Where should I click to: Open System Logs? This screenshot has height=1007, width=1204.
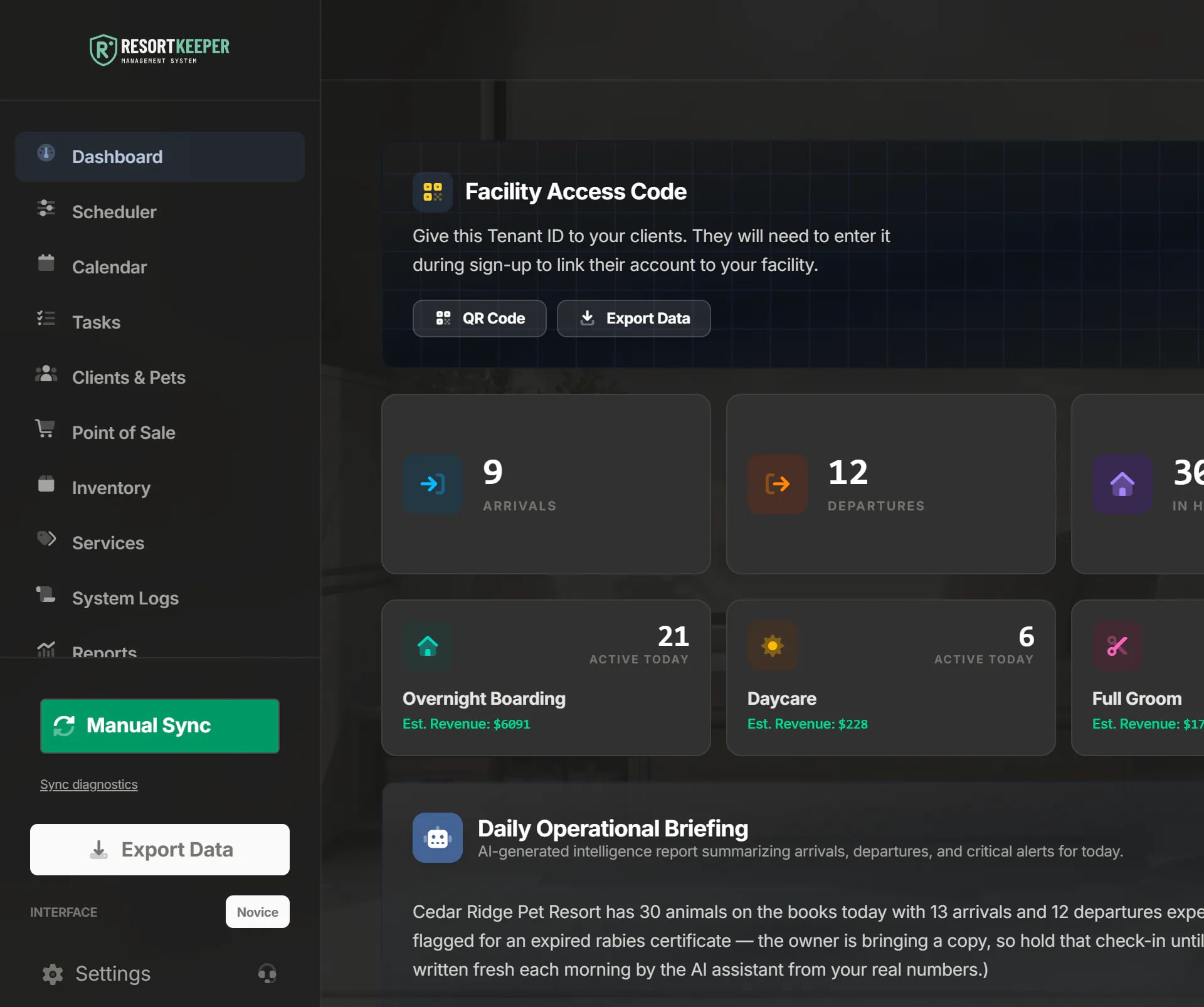pos(160,598)
